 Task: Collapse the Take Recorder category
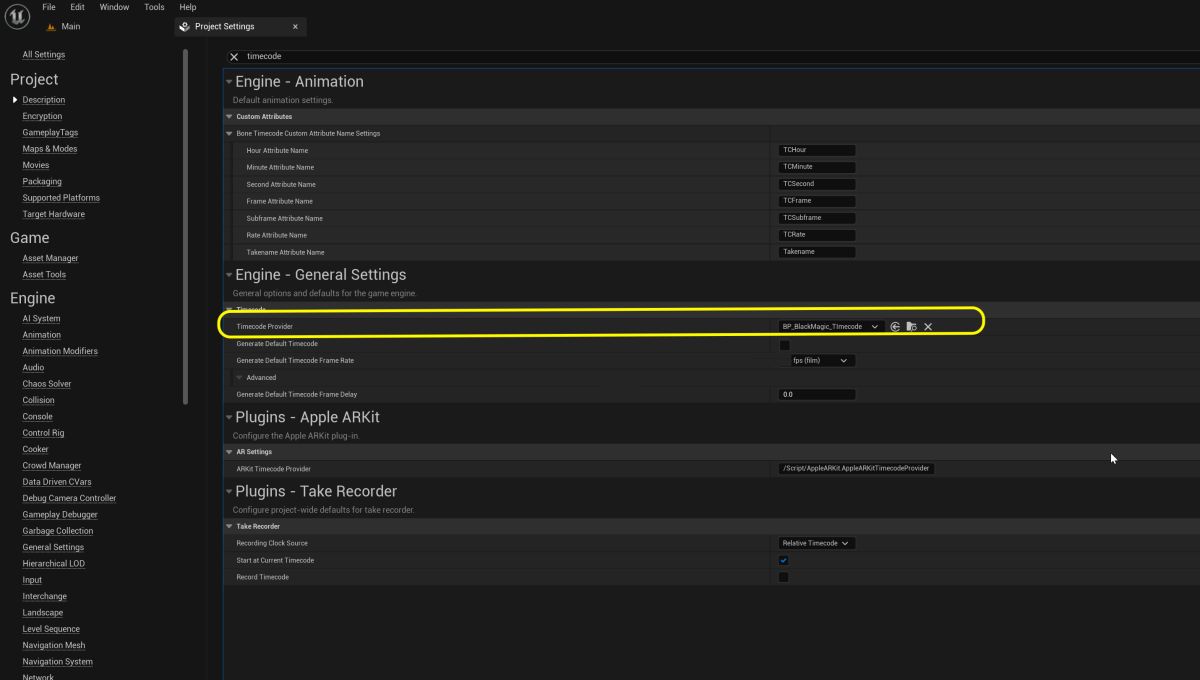click(x=229, y=526)
